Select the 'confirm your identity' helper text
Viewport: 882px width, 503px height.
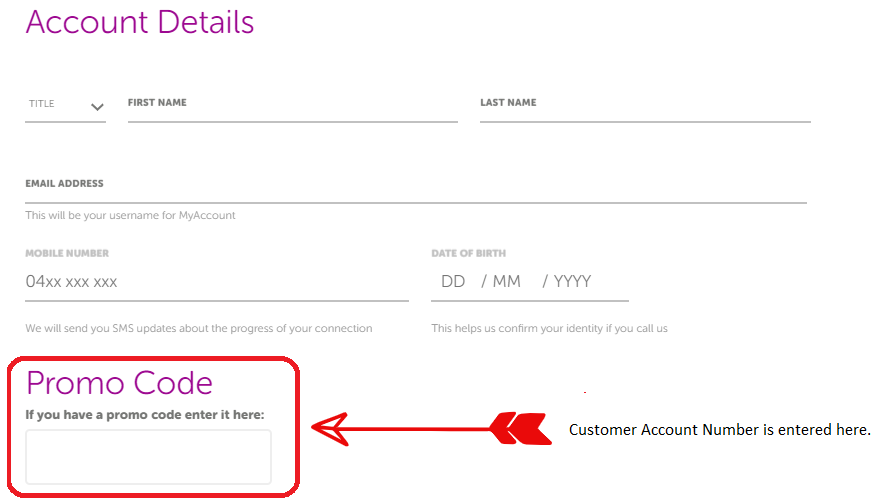click(550, 329)
